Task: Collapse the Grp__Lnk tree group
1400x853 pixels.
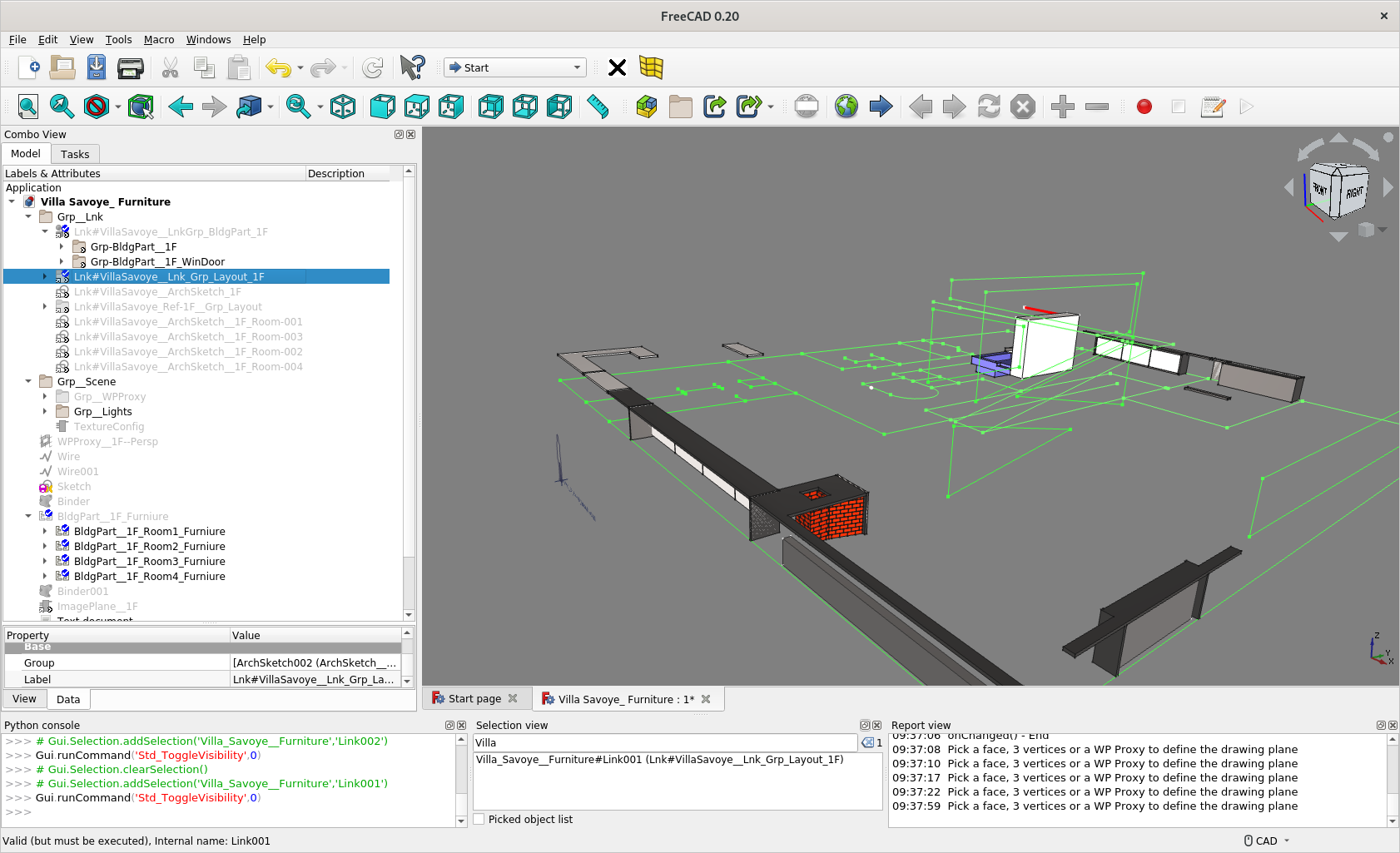Action: [28, 216]
